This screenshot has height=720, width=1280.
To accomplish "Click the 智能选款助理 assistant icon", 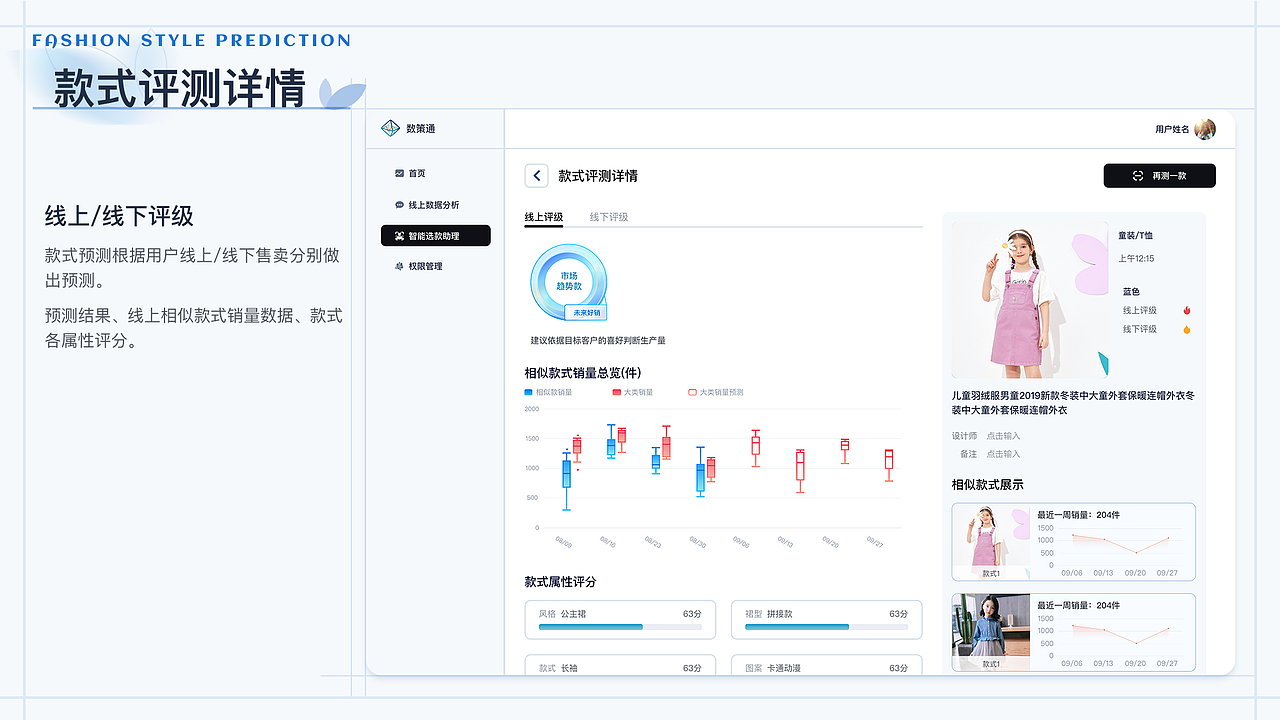I will pyautogui.click(x=400, y=235).
